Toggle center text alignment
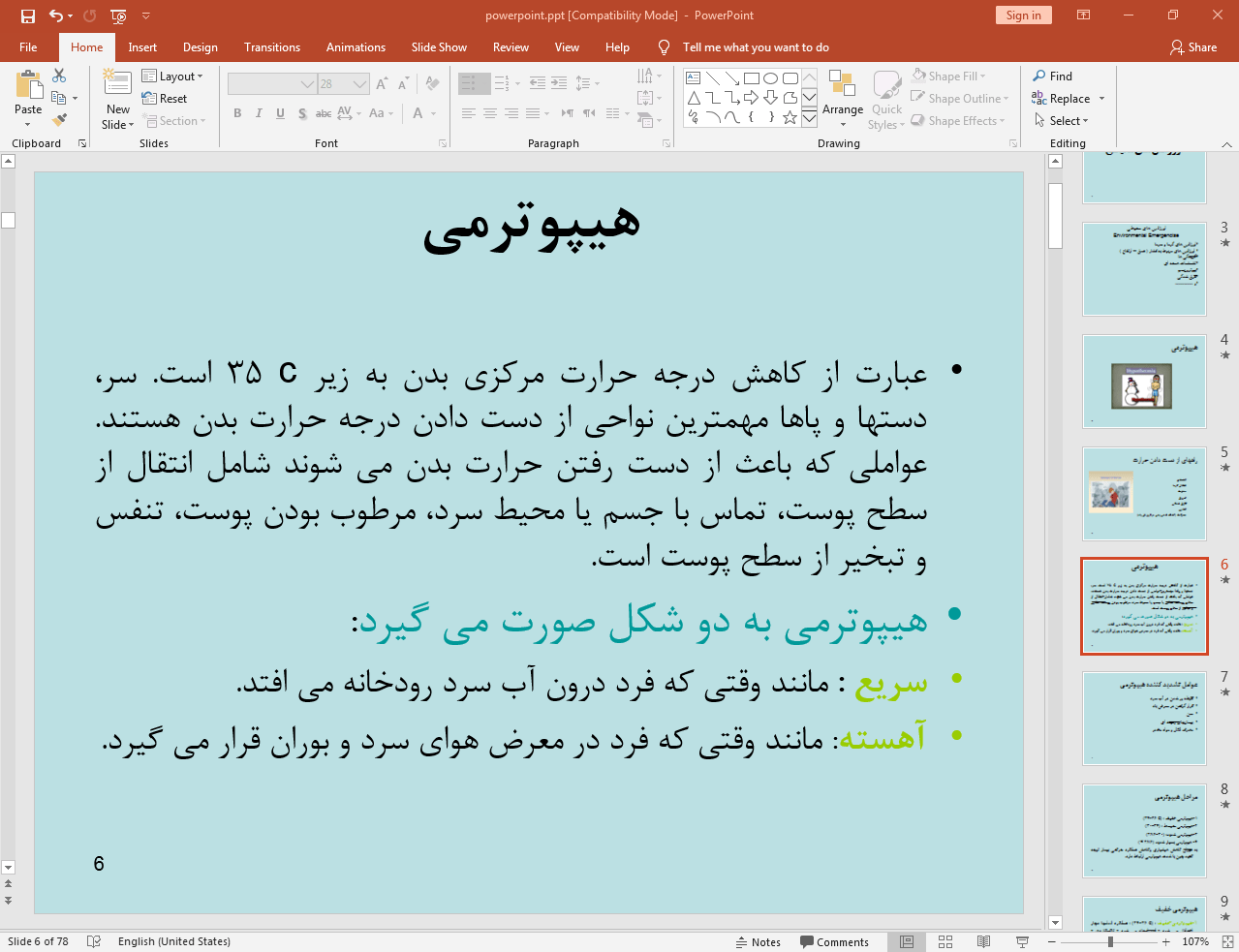 pyautogui.click(x=490, y=113)
